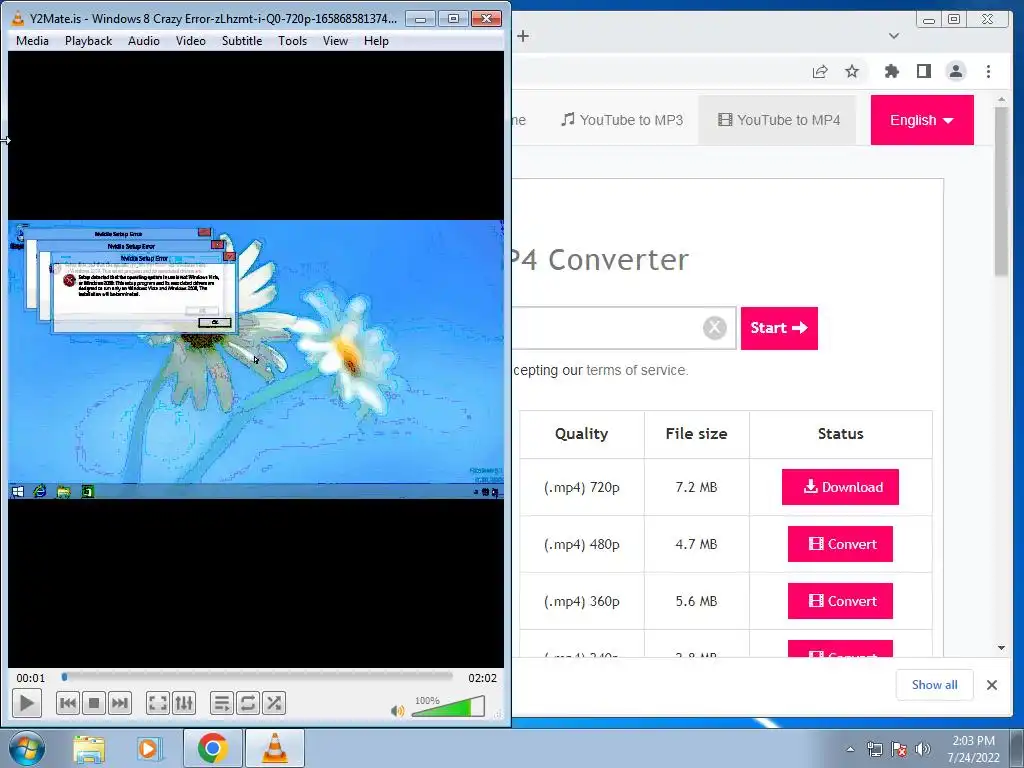Open File Explorer from taskbar
The height and width of the screenshot is (768, 1024).
89,748
